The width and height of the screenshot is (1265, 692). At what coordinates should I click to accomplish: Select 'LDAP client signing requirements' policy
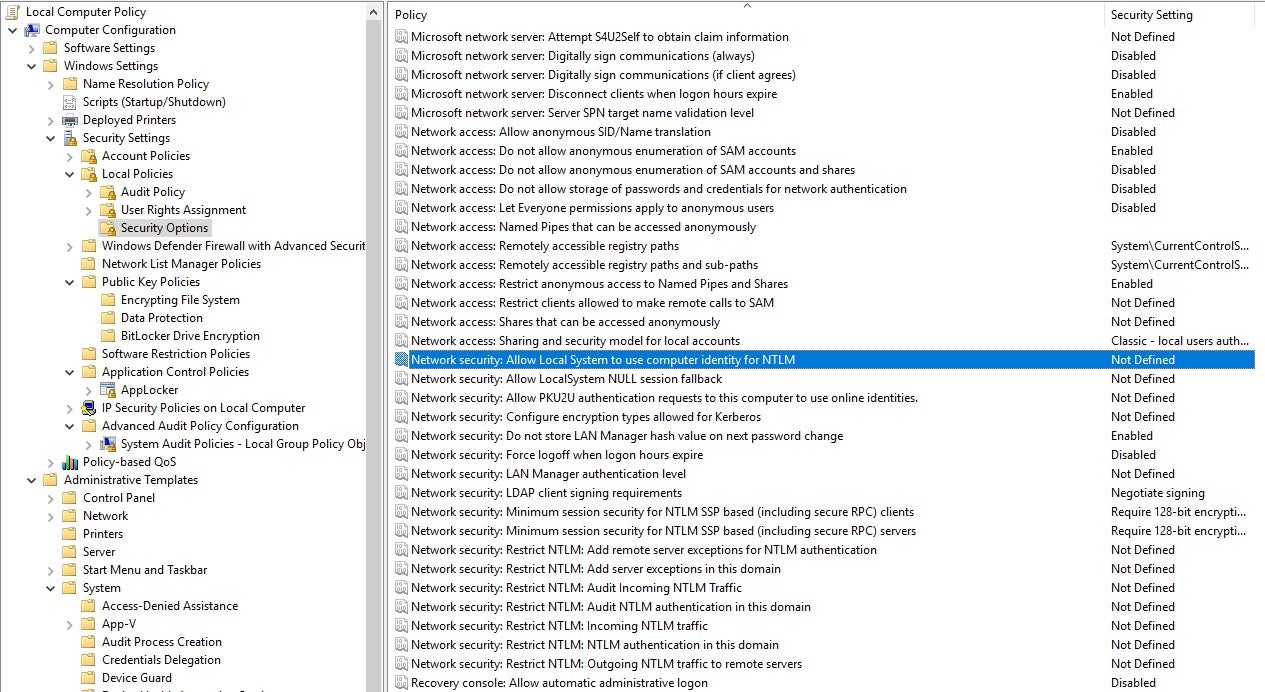[x=546, y=493]
